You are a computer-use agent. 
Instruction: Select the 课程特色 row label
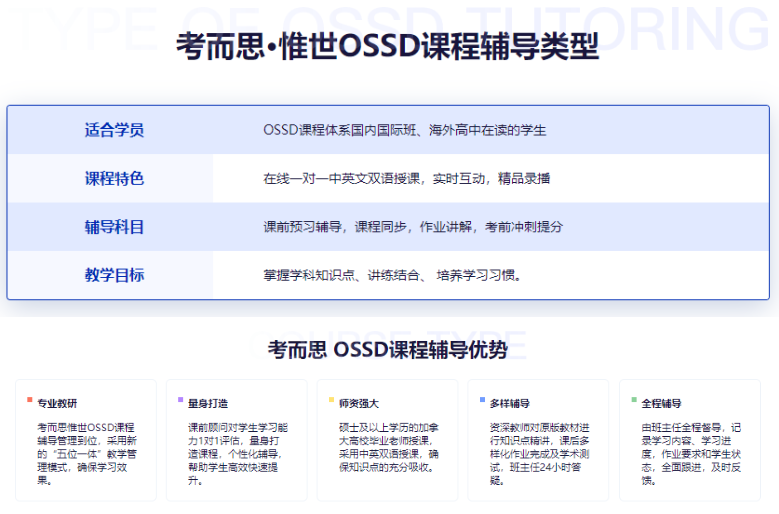click(x=114, y=178)
